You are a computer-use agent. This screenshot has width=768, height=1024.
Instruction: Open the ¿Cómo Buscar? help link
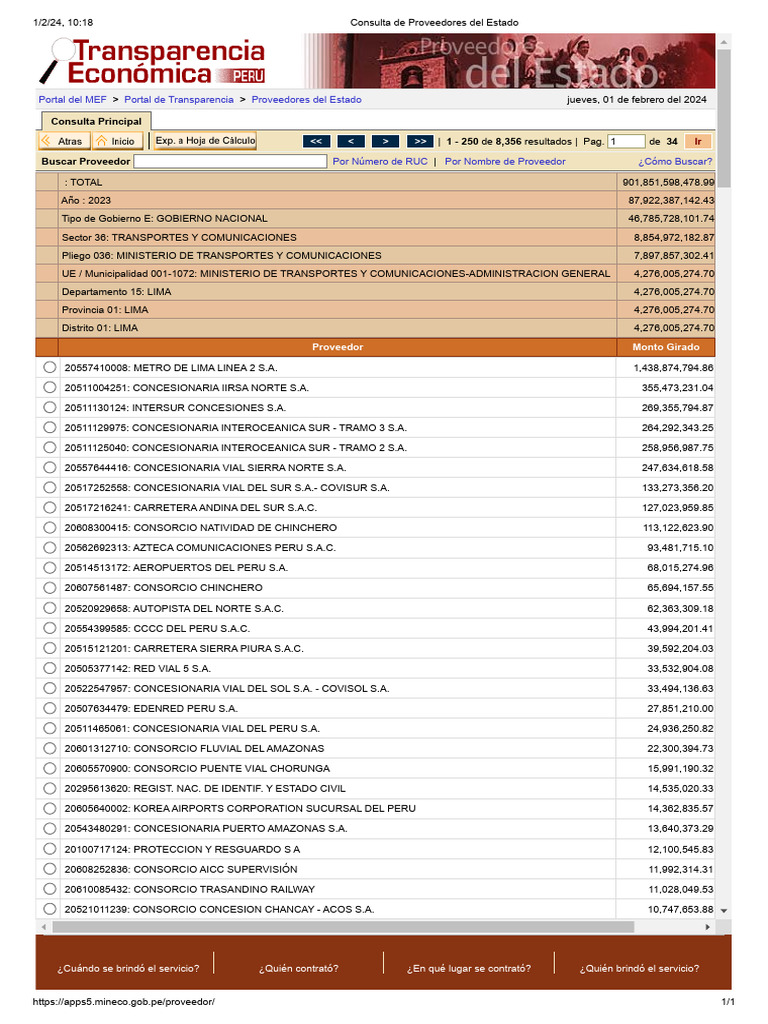(675, 161)
